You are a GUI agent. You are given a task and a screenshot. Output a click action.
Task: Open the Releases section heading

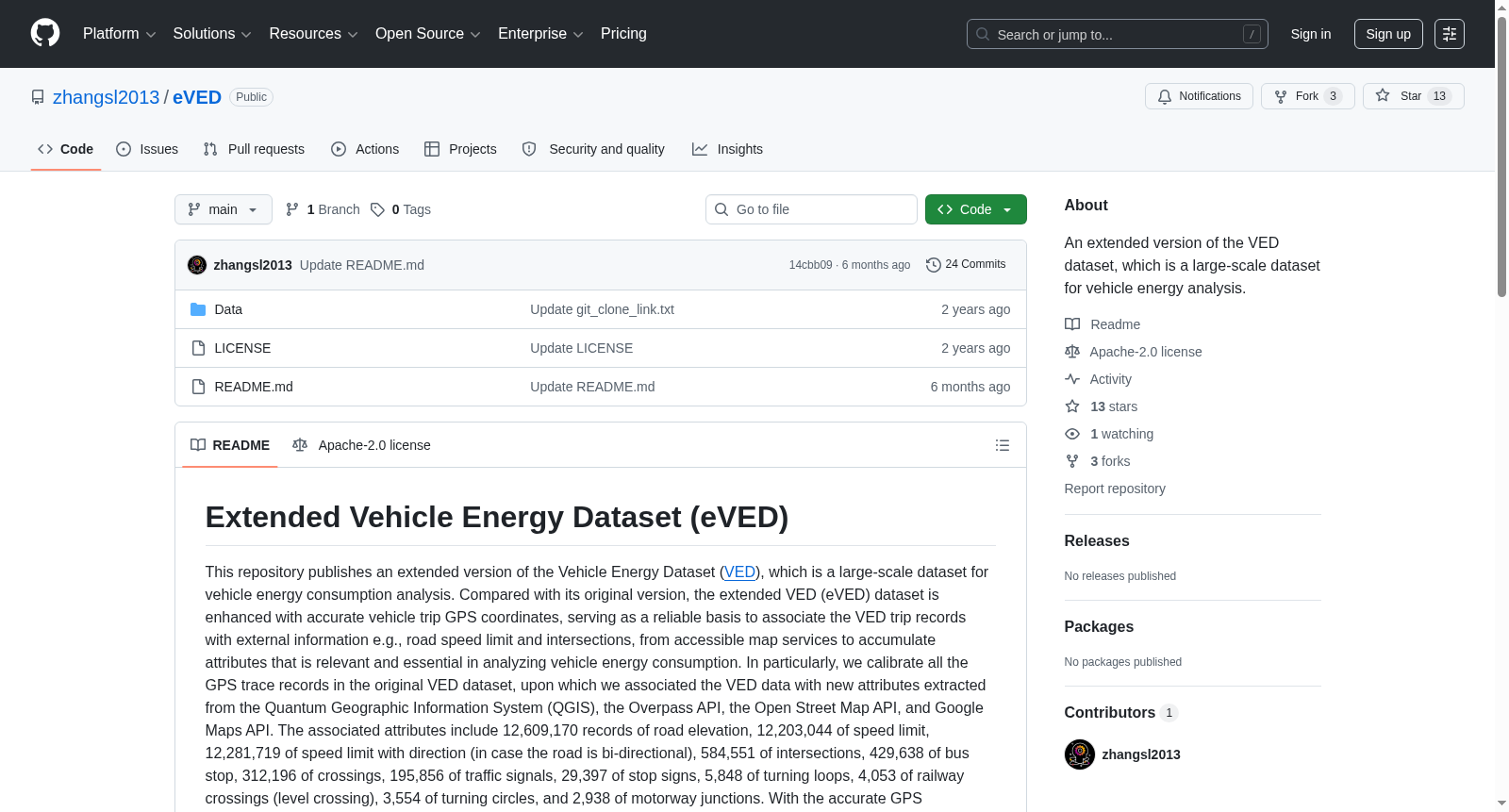pyautogui.click(x=1097, y=540)
